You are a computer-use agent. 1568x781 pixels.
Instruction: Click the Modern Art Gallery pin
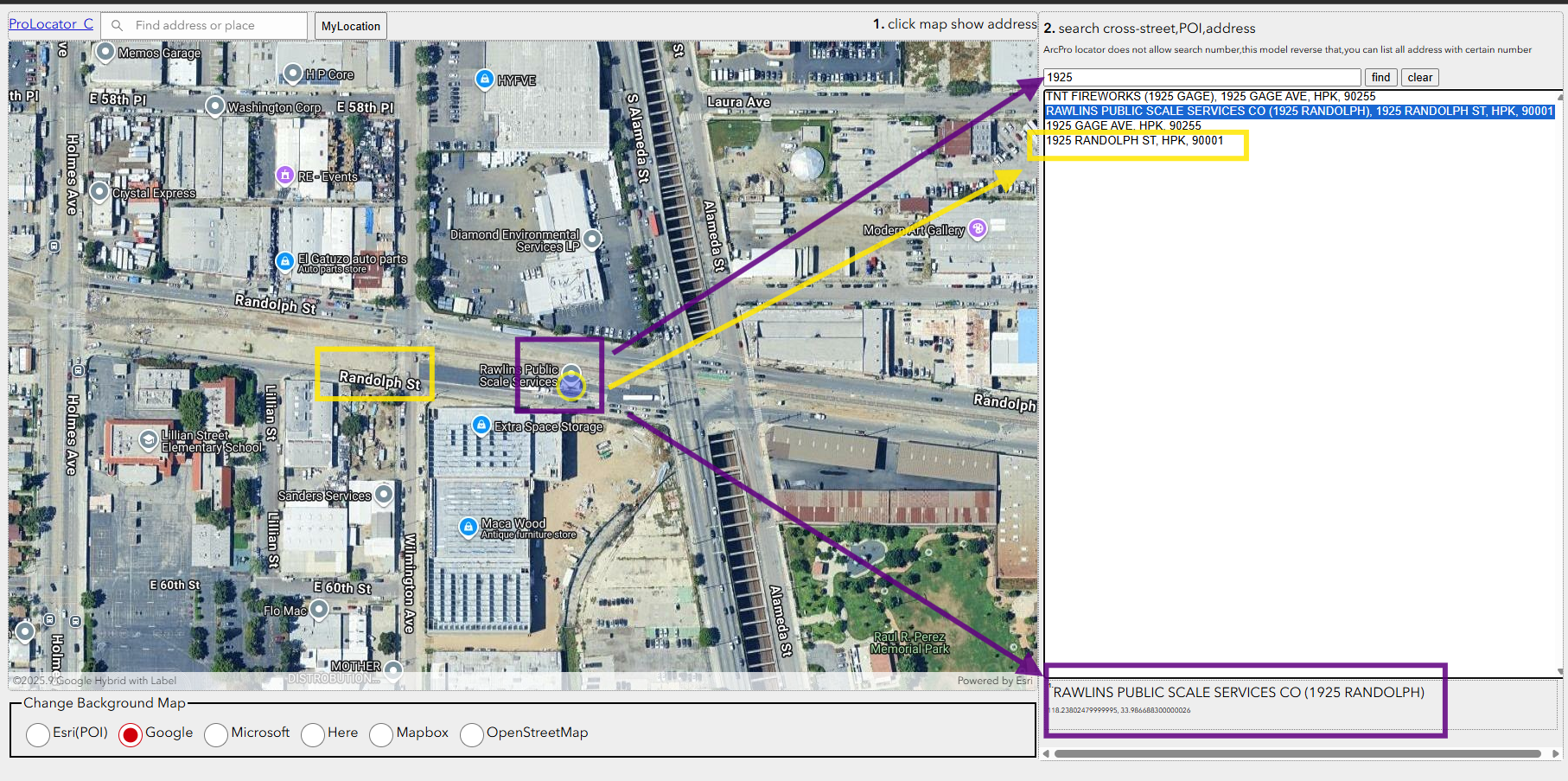click(978, 228)
